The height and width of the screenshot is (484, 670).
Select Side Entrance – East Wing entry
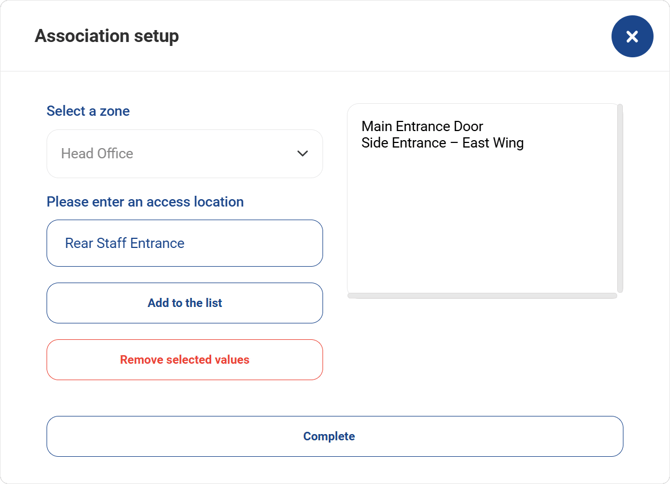(442, 143)
